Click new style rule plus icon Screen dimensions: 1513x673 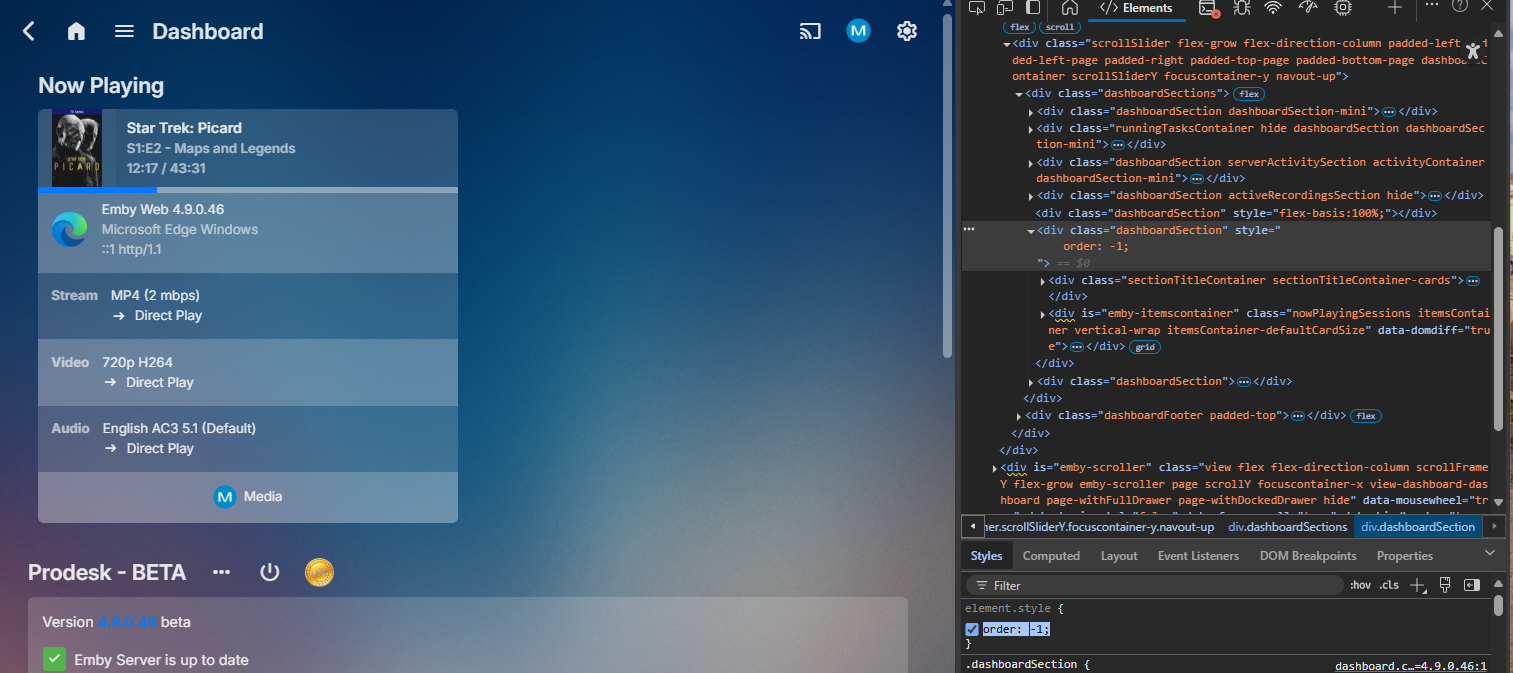pos(1418,585)
